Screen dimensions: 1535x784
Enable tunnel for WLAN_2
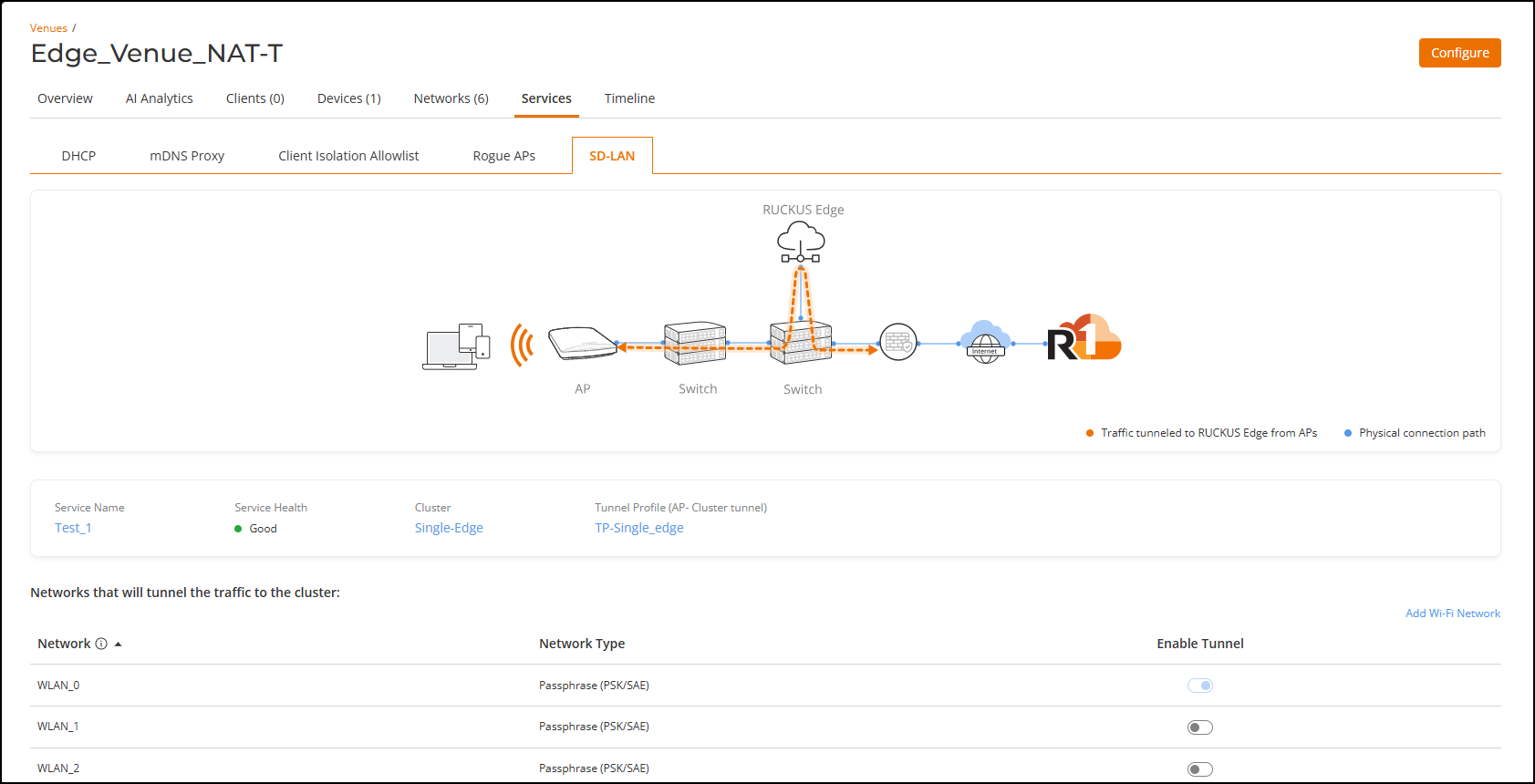tap(1199, 769)
